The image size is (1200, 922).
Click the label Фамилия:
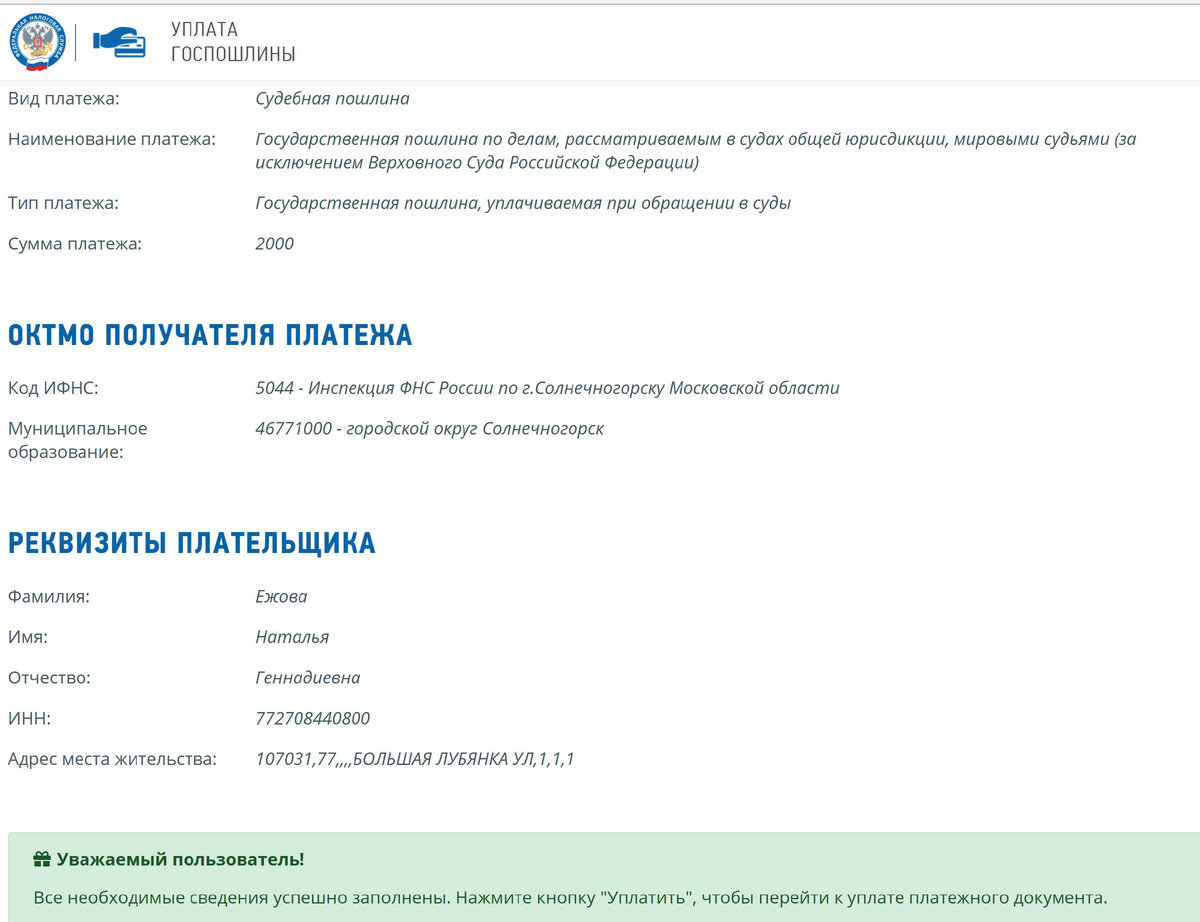click(x=49, y=597)
